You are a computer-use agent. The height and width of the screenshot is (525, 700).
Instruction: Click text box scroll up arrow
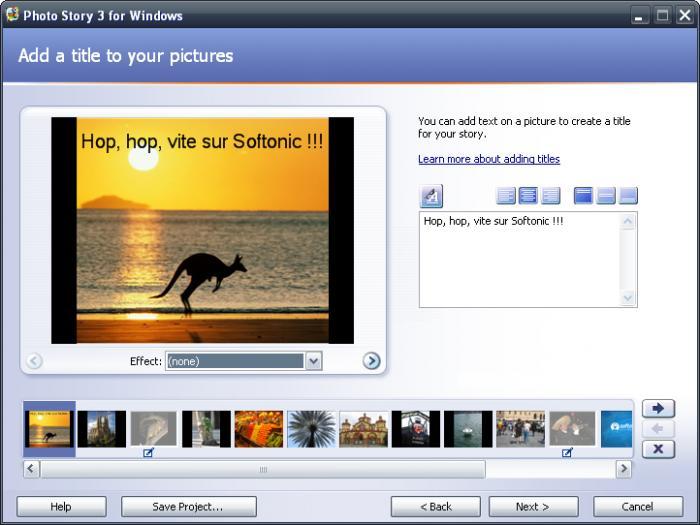[628, 221]
